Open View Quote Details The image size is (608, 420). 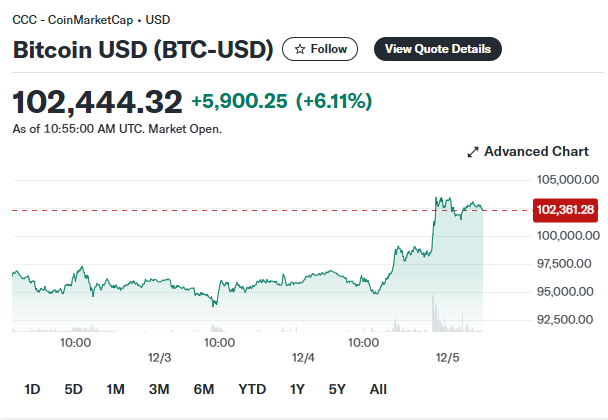438,49
